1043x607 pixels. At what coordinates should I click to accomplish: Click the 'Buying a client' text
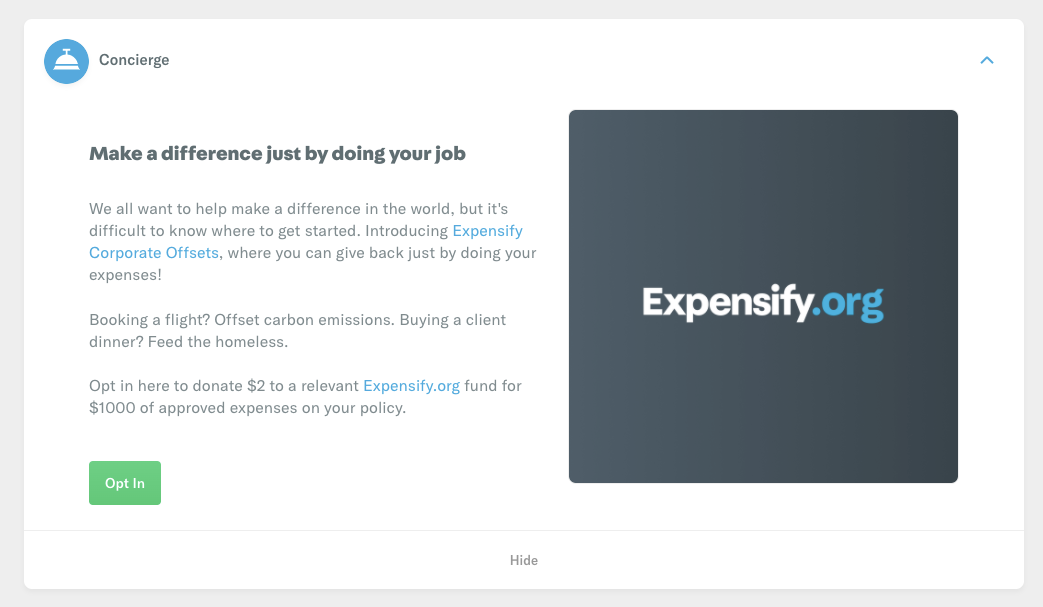click(x=453, y=320)
